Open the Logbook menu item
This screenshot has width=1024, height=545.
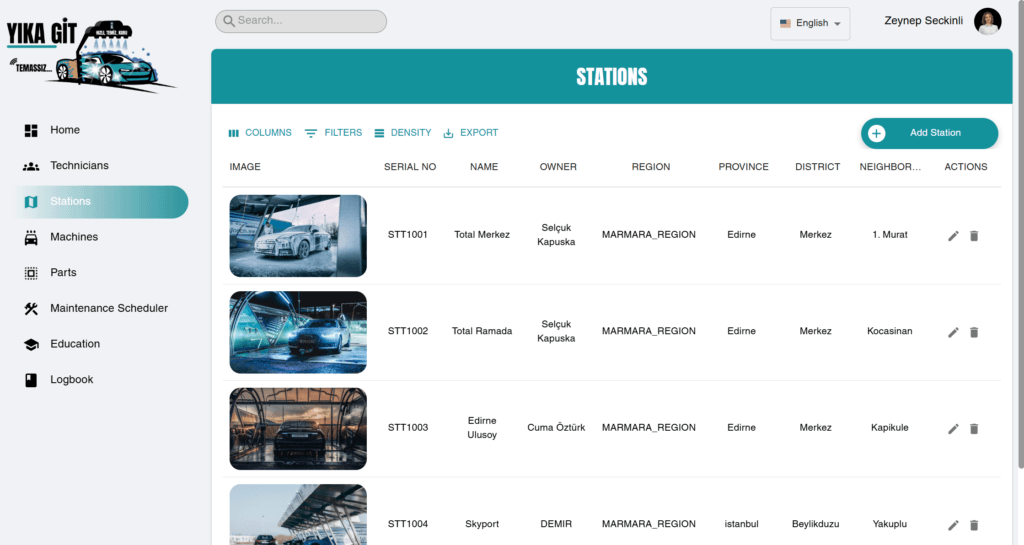101,380
